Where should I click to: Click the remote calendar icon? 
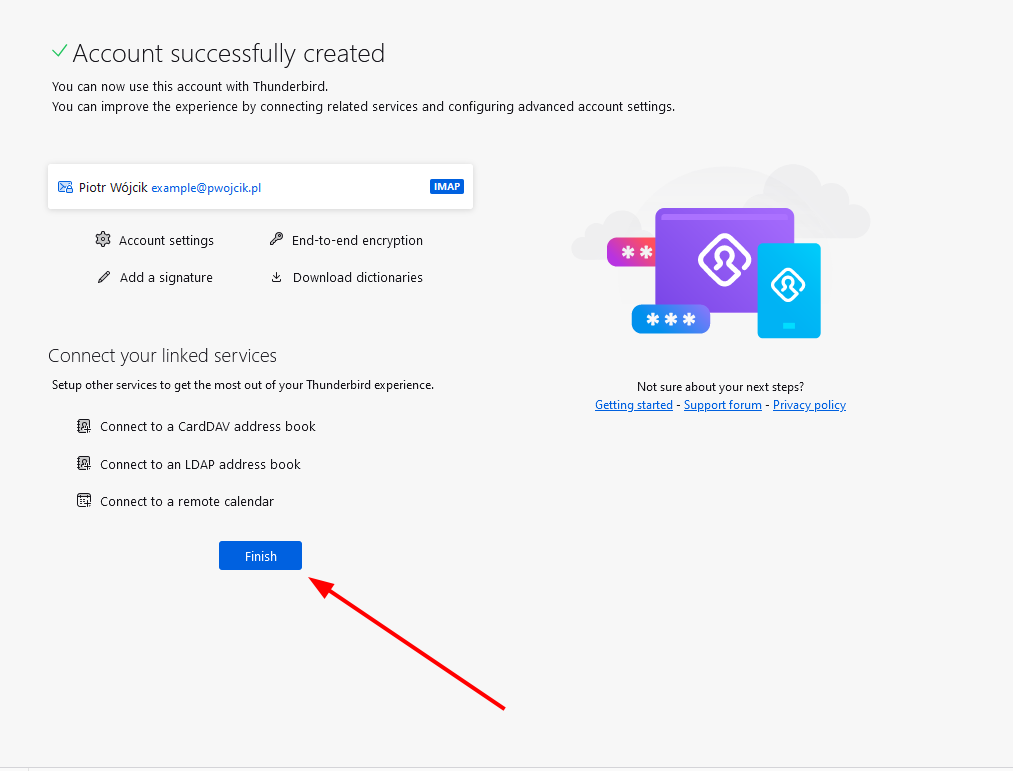tap(84, 501)
